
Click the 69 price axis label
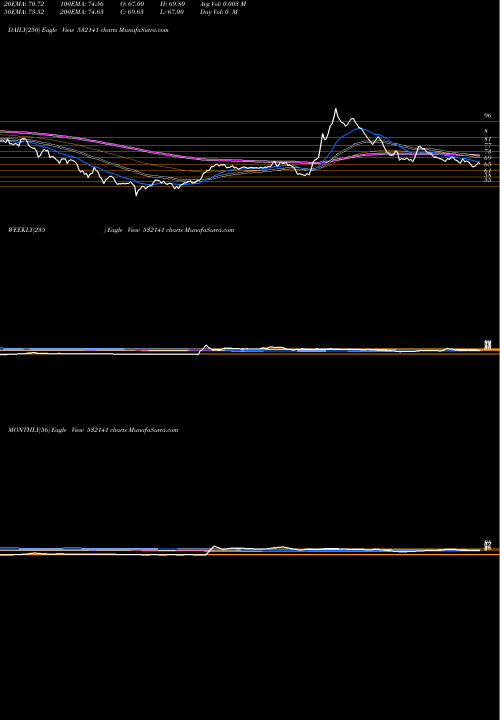(488, 158)
